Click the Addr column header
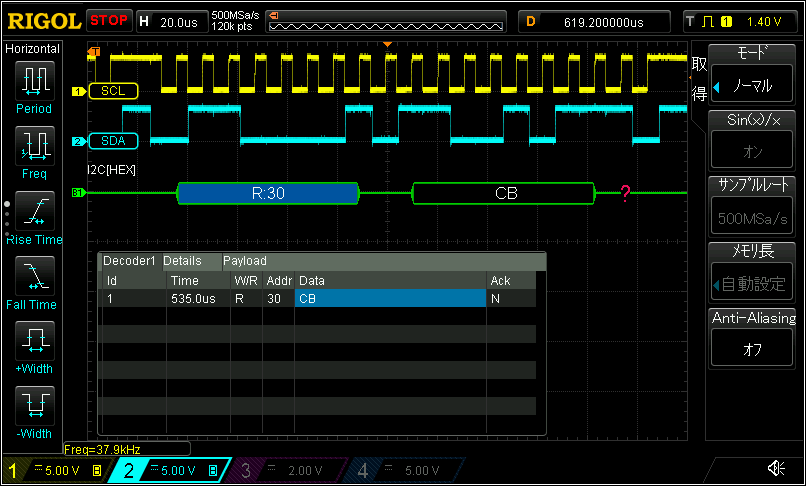Viewport: 806px width, 486px height. point(279,281)
